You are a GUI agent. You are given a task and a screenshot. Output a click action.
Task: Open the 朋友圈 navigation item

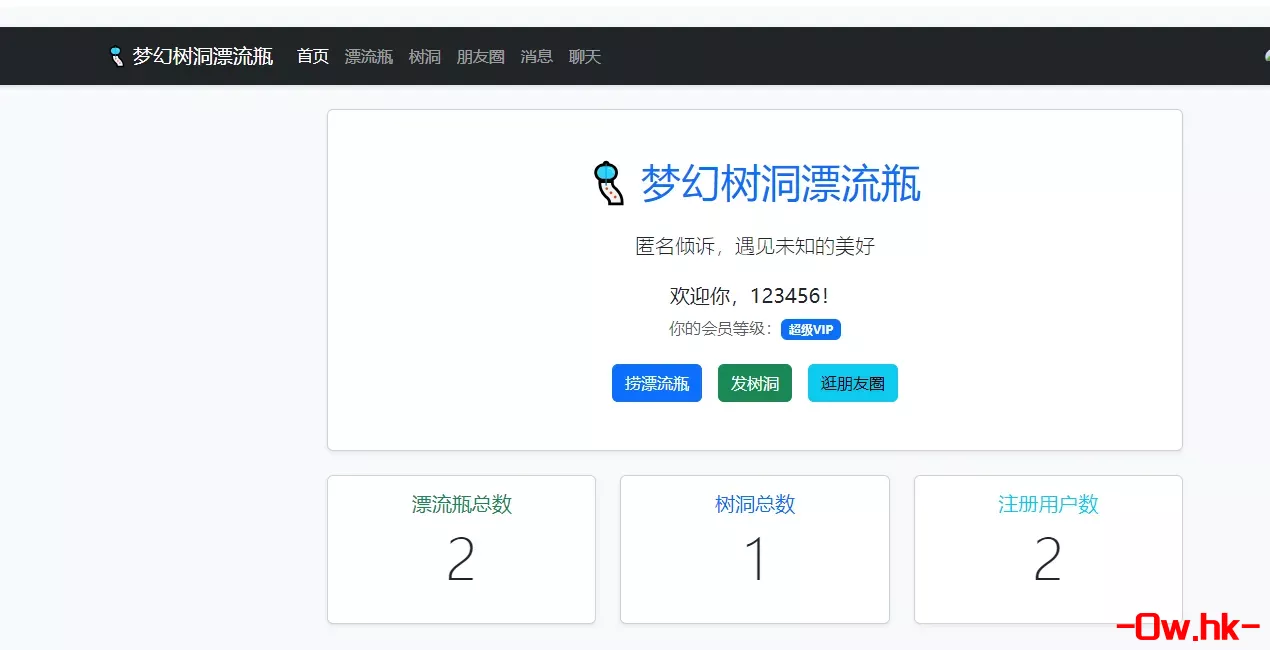(481, 56)
